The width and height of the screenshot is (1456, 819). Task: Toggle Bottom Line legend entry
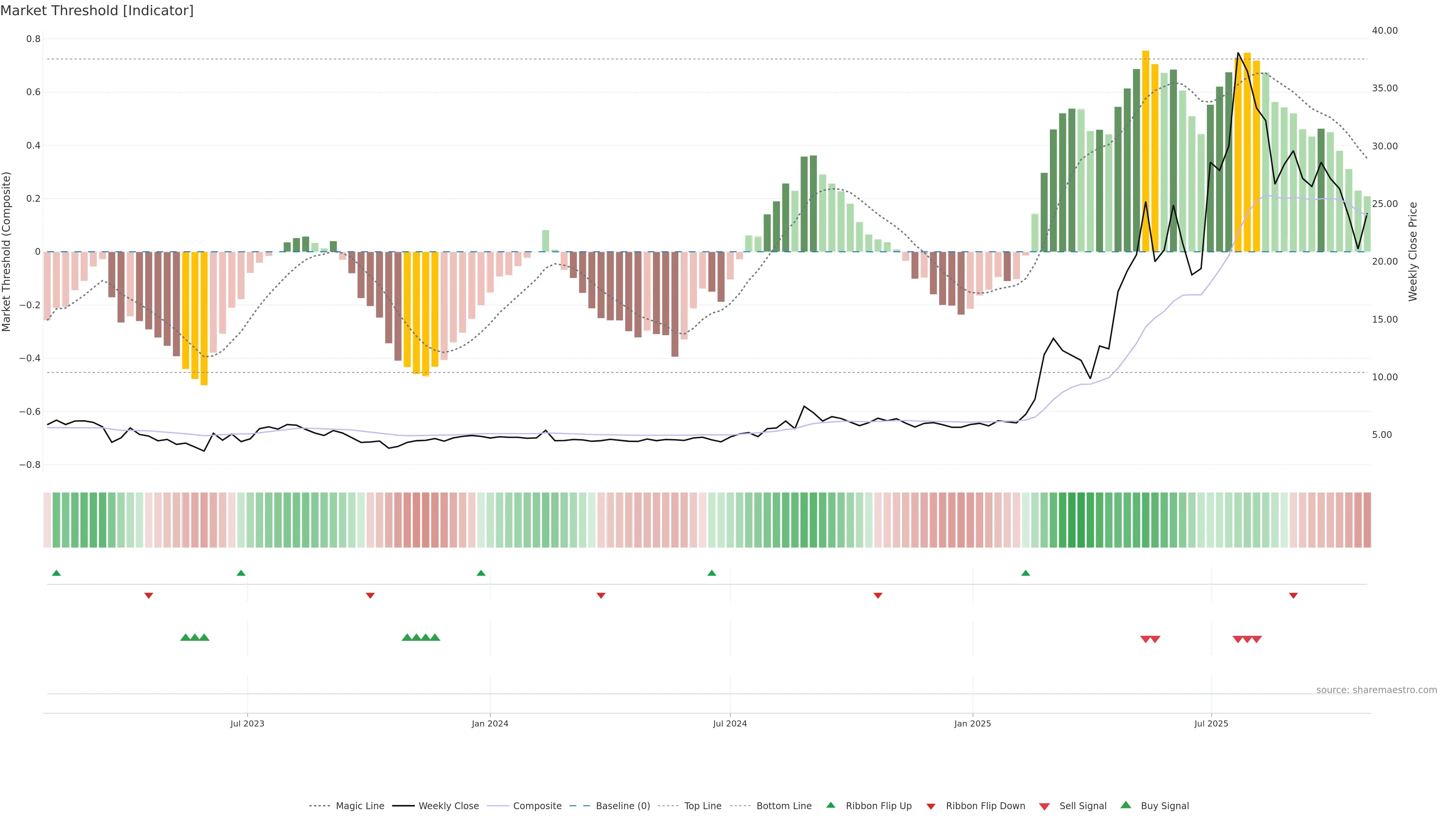(x=783, y=806)
